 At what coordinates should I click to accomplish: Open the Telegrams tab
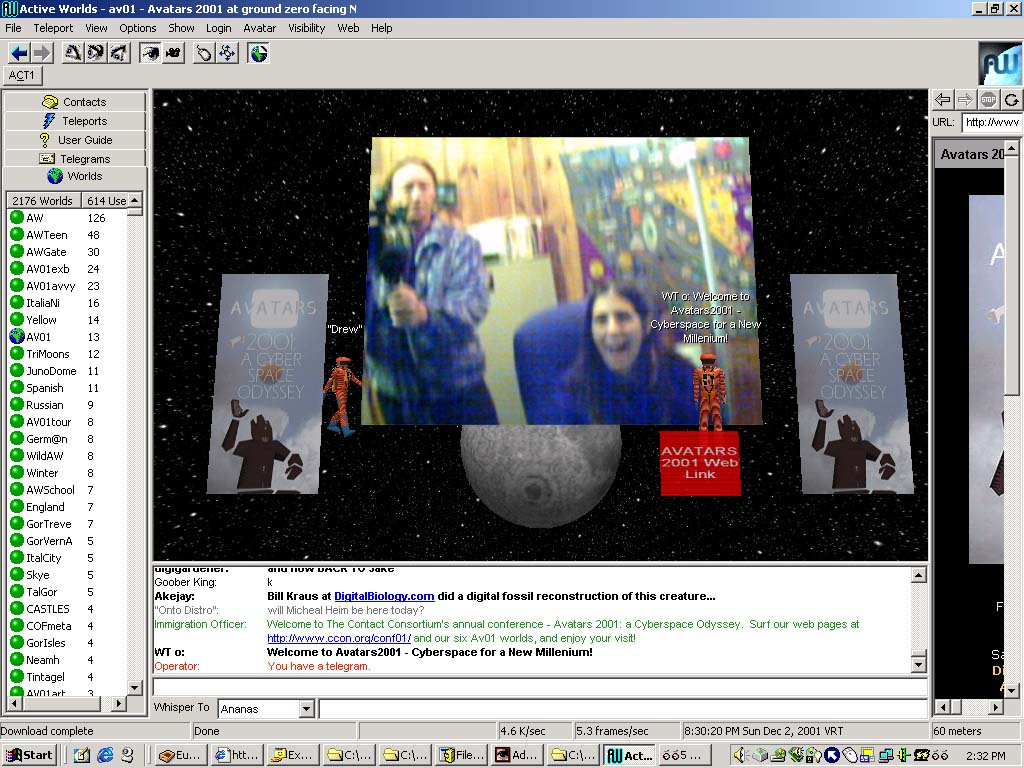(x=75, y=159)
